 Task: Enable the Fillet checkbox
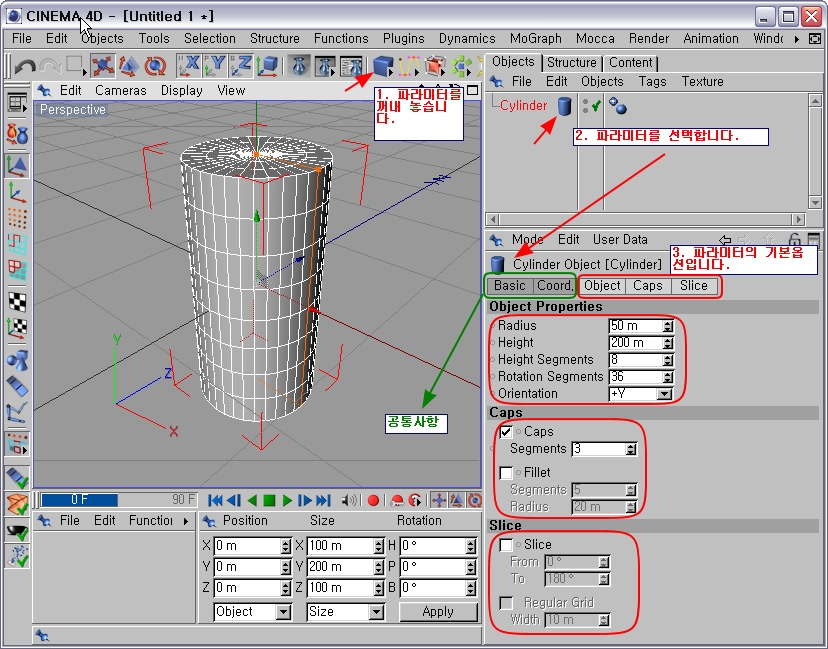(506, 473)
